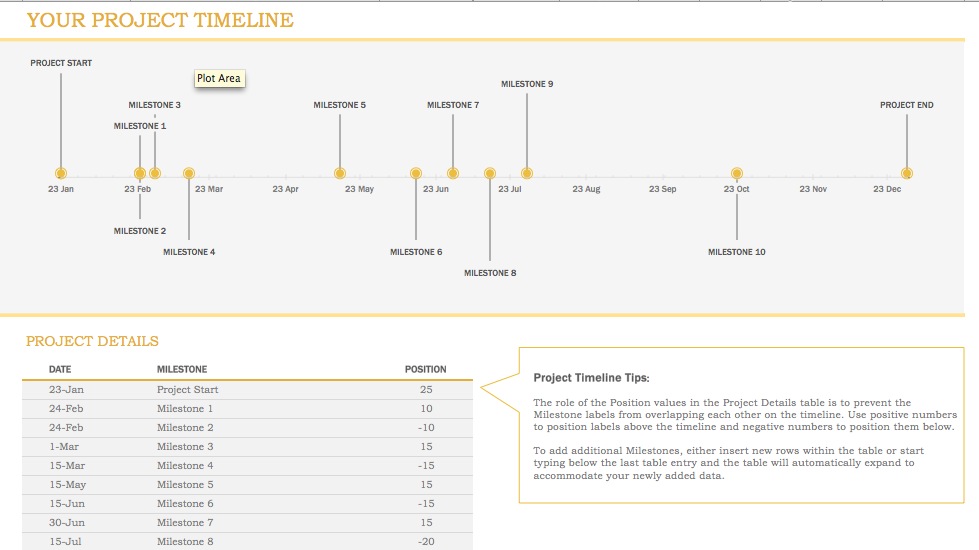Image resolution: width=979 pixels, height=550 pixels.
Task: Select the 15-Mar date cell
Action: click(x=67, y=466)
